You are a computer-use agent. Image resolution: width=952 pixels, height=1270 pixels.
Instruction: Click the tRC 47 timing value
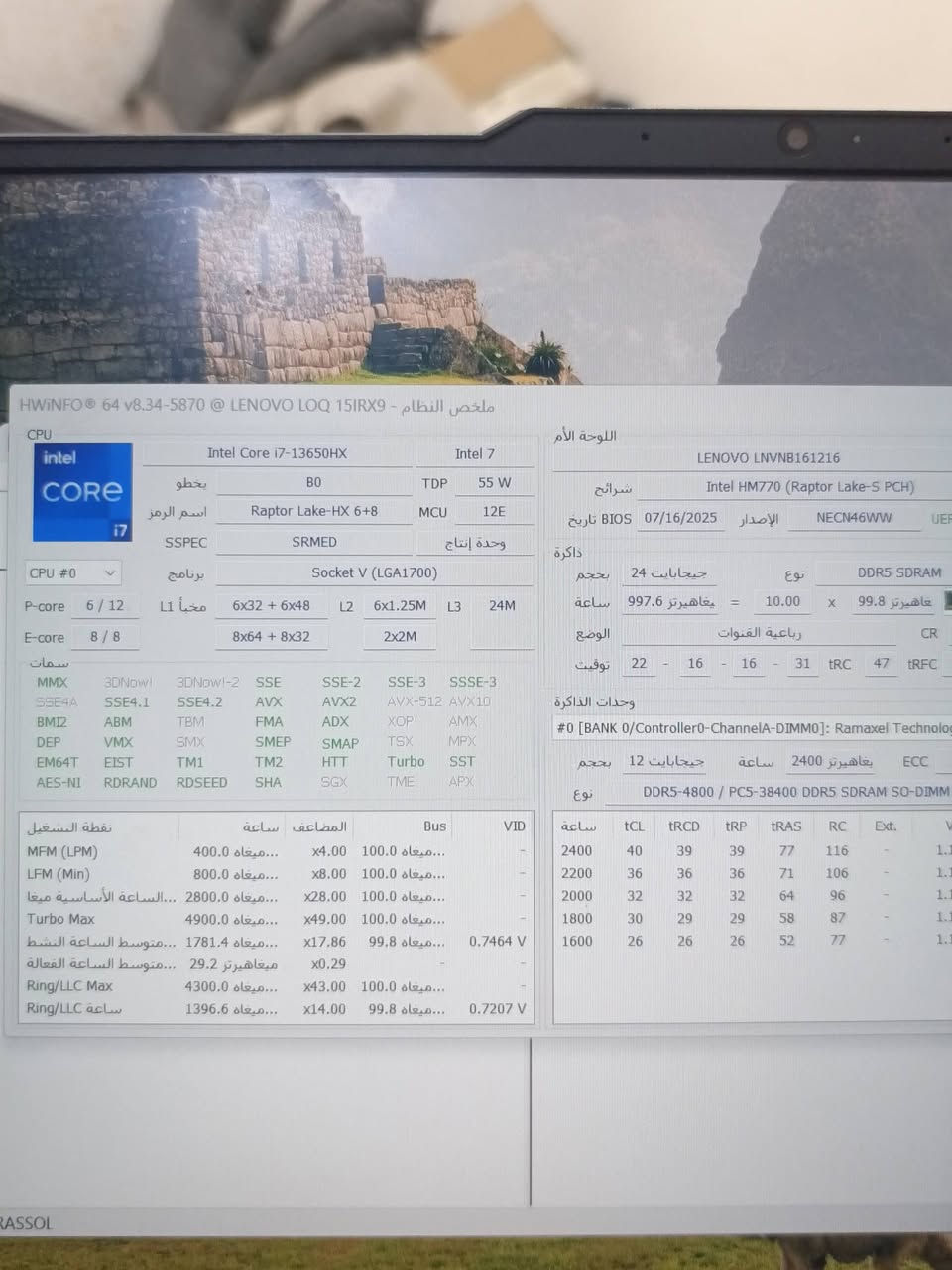pyautogui.click(x=882, y=664)
